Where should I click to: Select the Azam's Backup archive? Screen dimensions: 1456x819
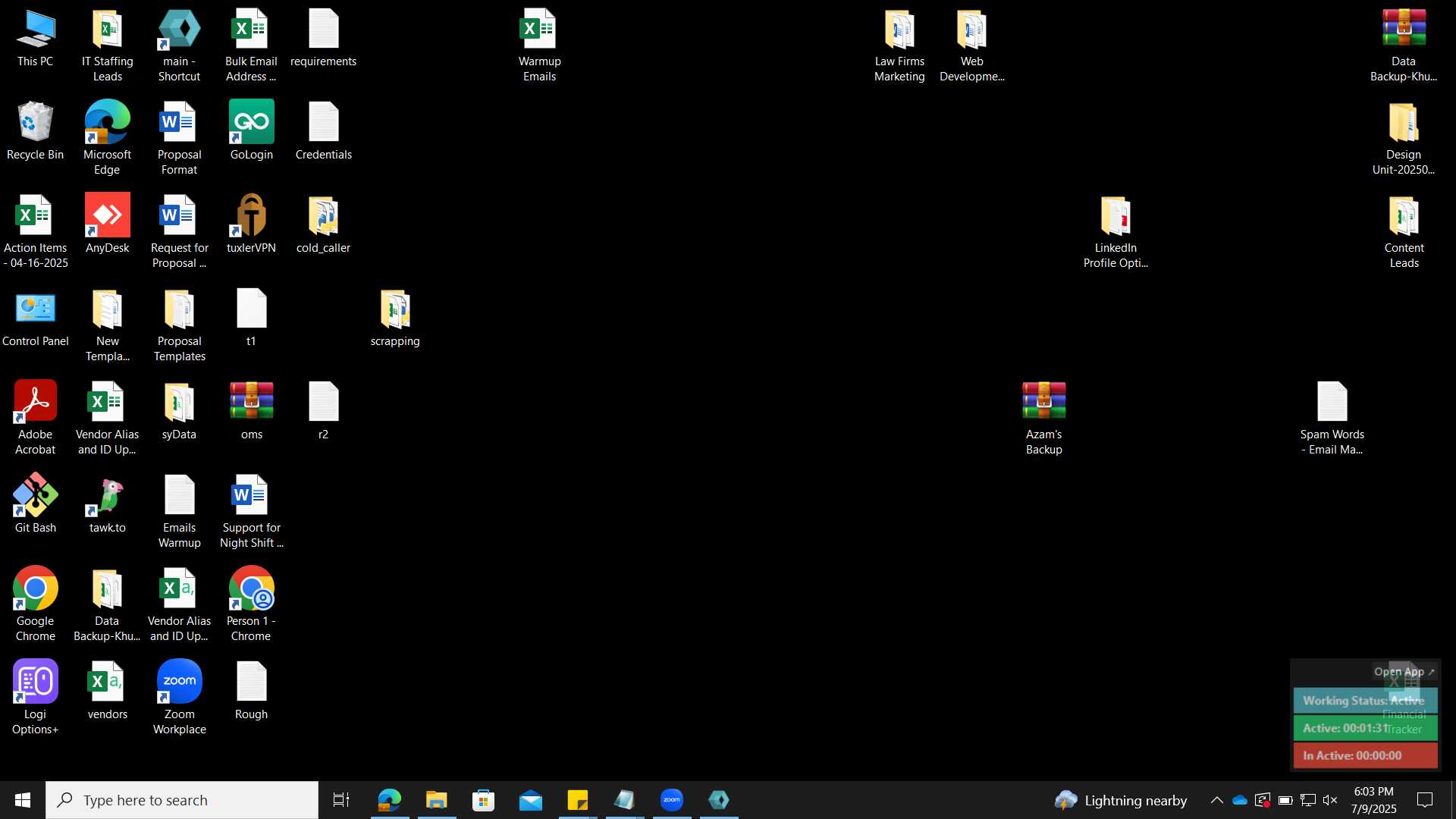1043,419
